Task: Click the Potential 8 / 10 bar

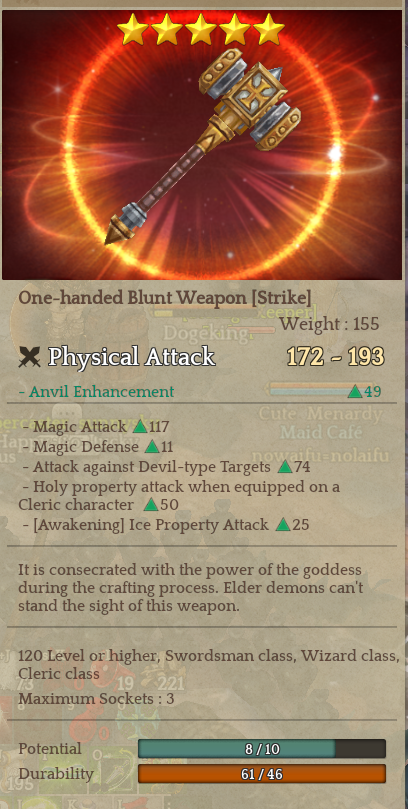Action: 262,749
